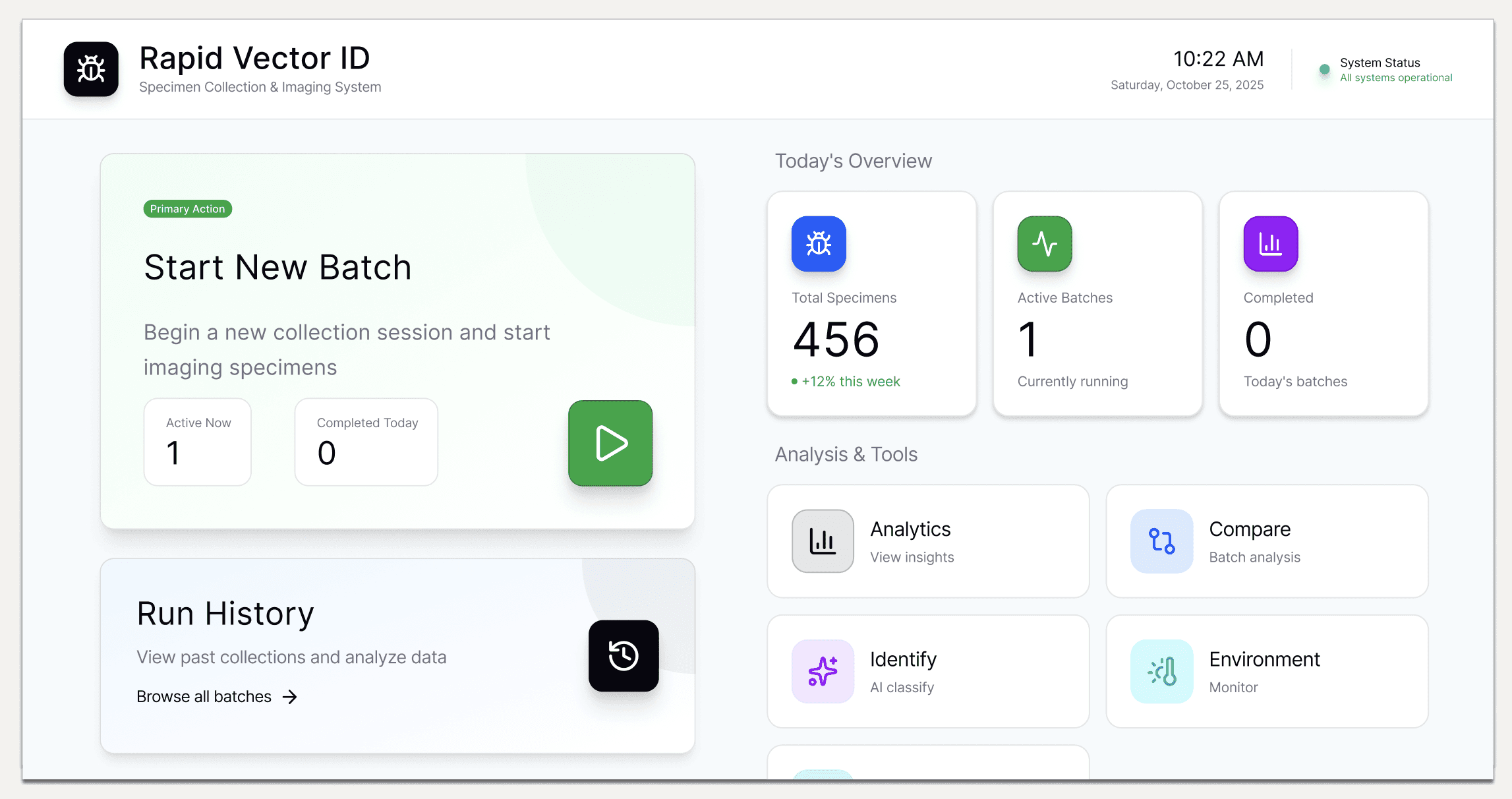1512x799 pixels.
Task: Click the +12% this week trend label
Action: click(x=850, y=382)
